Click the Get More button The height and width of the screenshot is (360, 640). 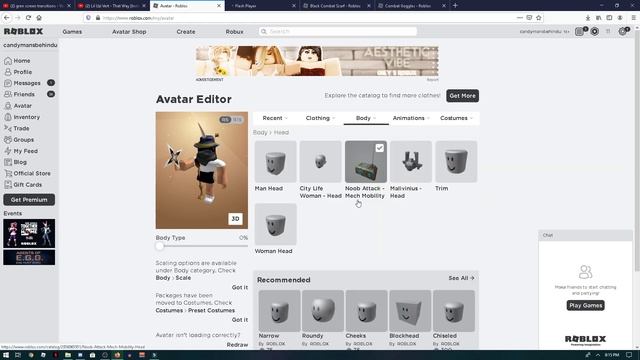462,96
